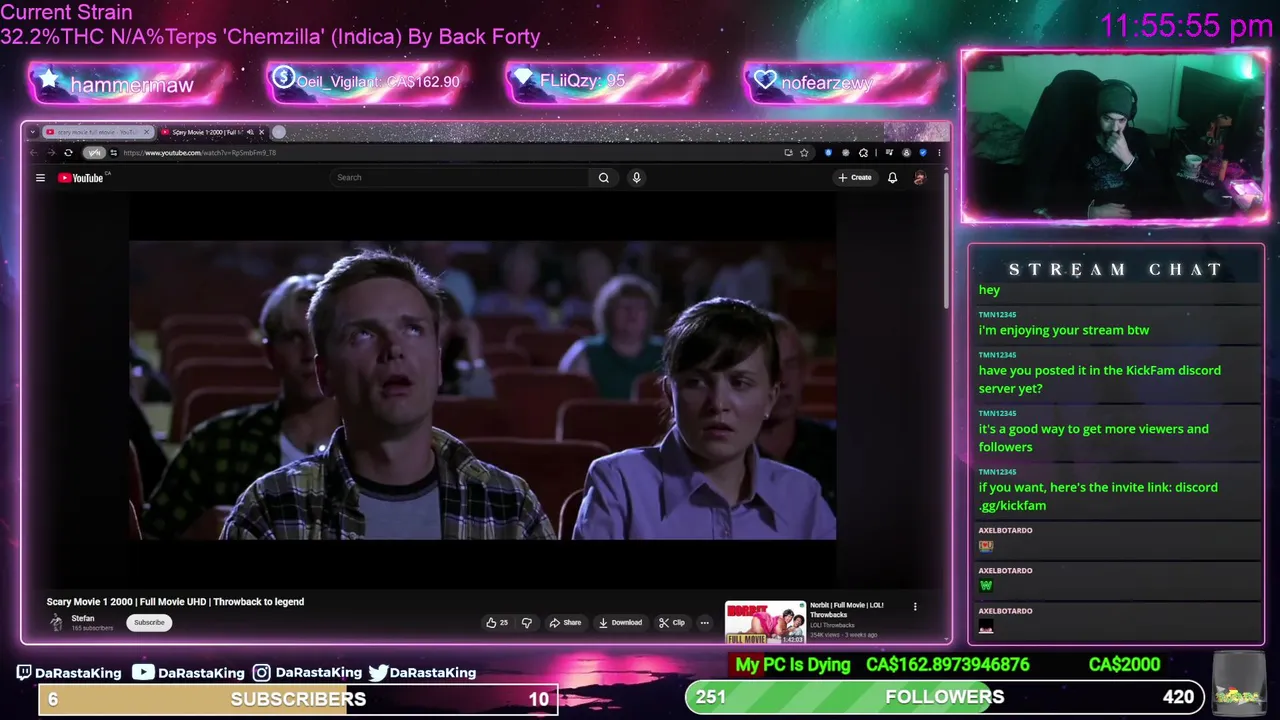This screenshot has height=720, width=1280.
Task: Click the Scary Movie video player
Action: 482,390
